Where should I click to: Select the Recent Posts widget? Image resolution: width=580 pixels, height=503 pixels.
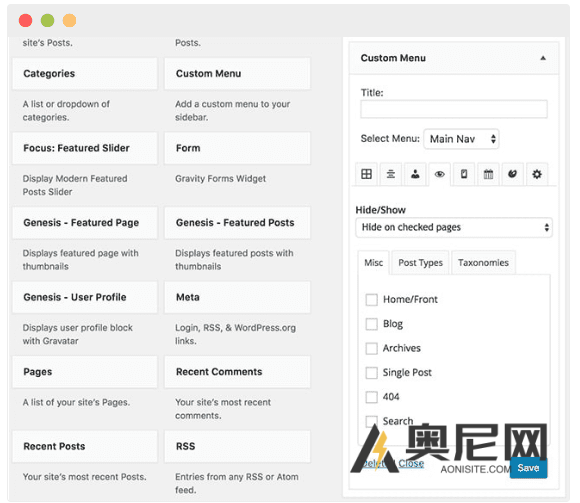[85, 446]
